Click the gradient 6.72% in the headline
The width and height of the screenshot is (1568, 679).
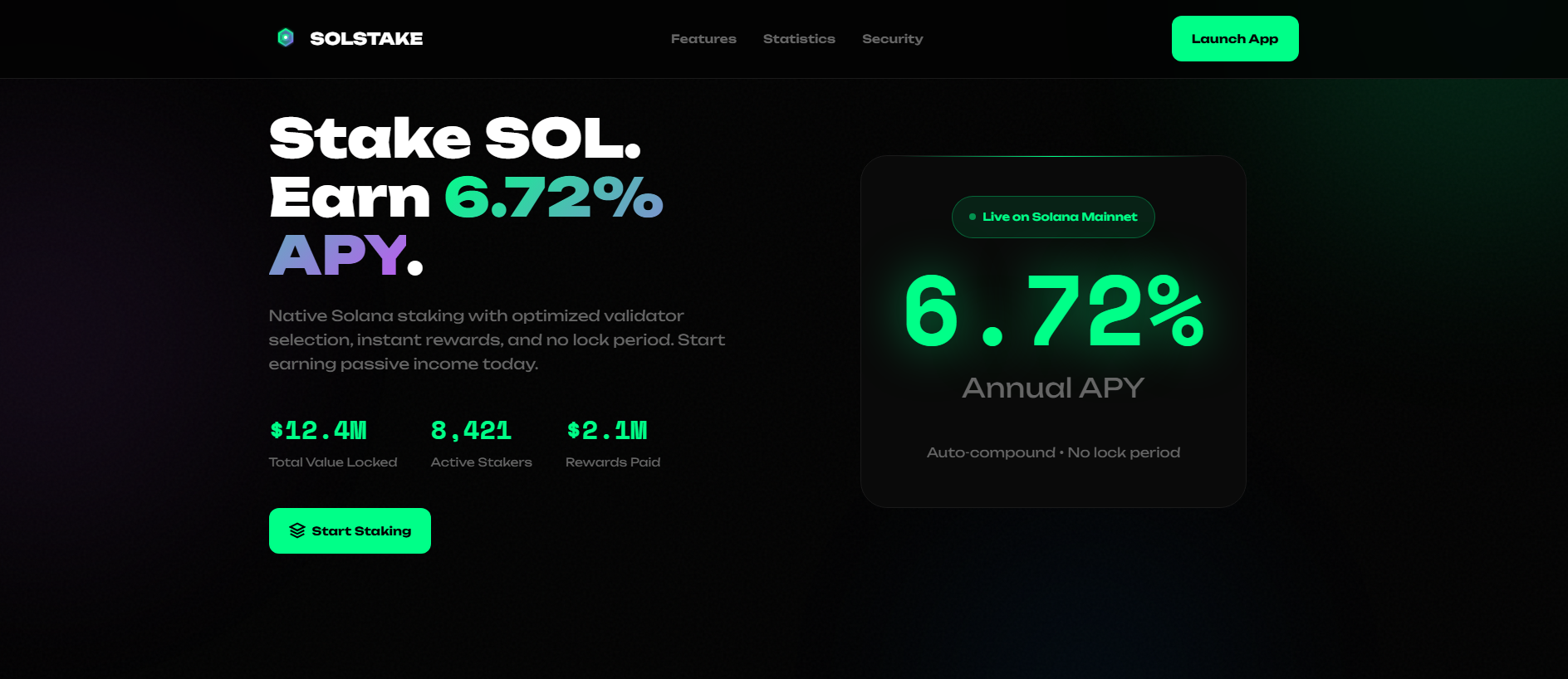[554, 198]
